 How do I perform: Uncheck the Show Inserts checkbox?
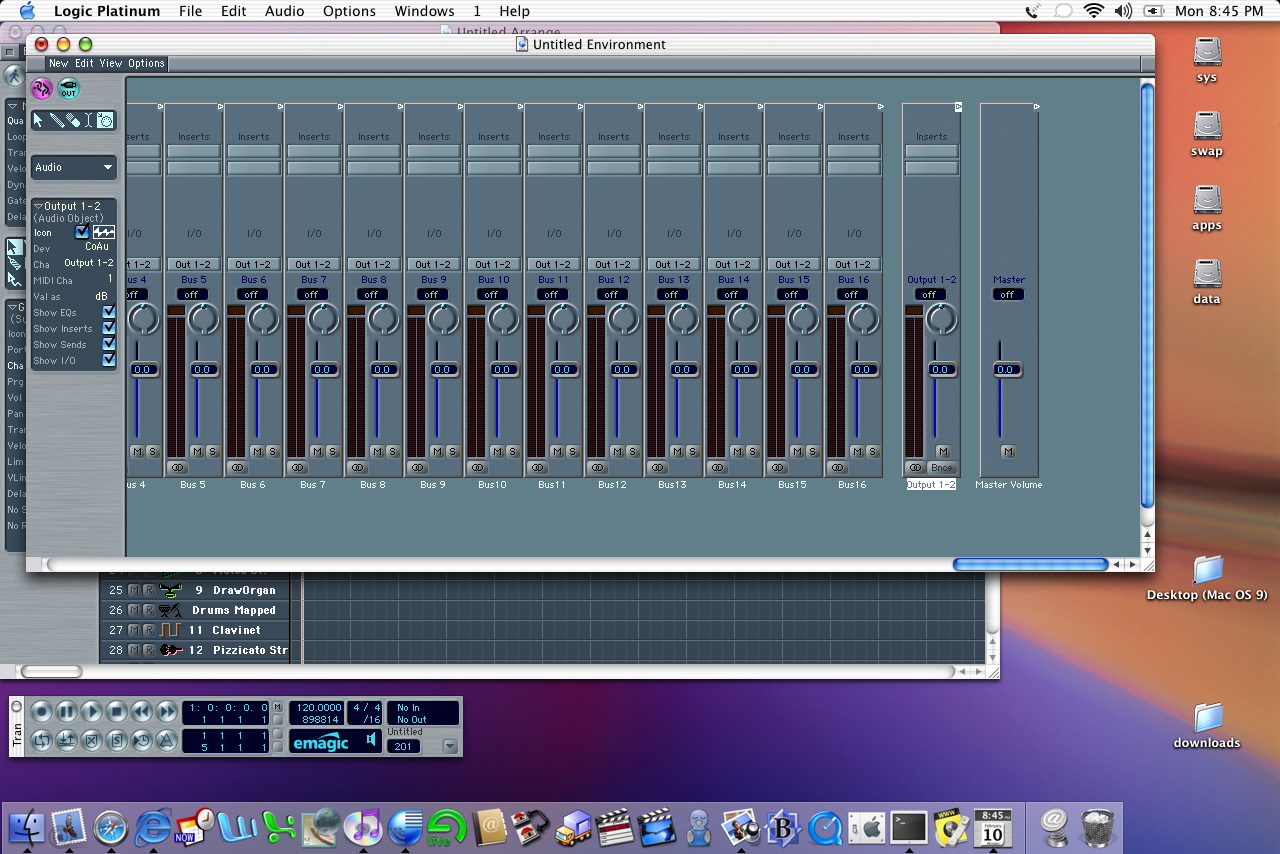[109, 328]
